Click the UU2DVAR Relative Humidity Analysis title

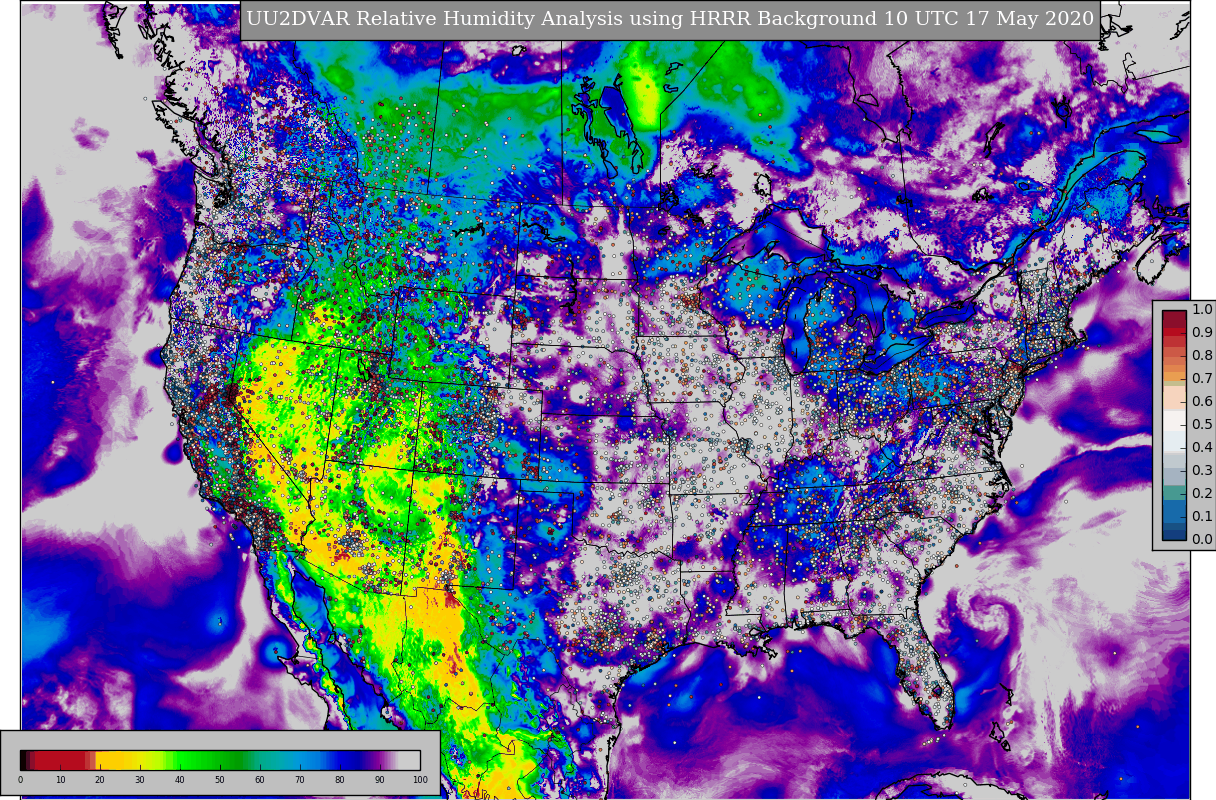click(x=670, y=19)
